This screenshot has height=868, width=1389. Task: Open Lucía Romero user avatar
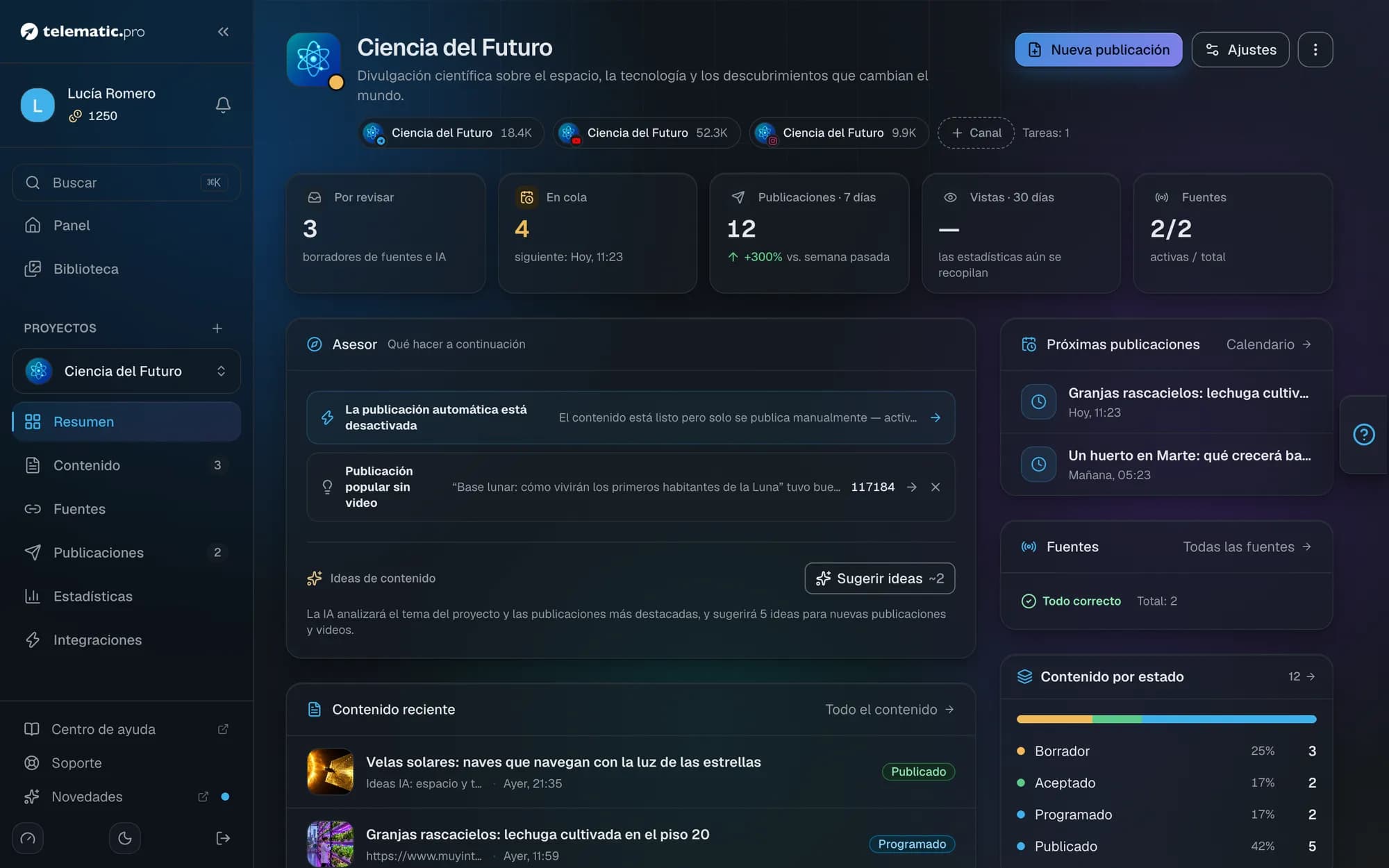click(x=38, y=105)
